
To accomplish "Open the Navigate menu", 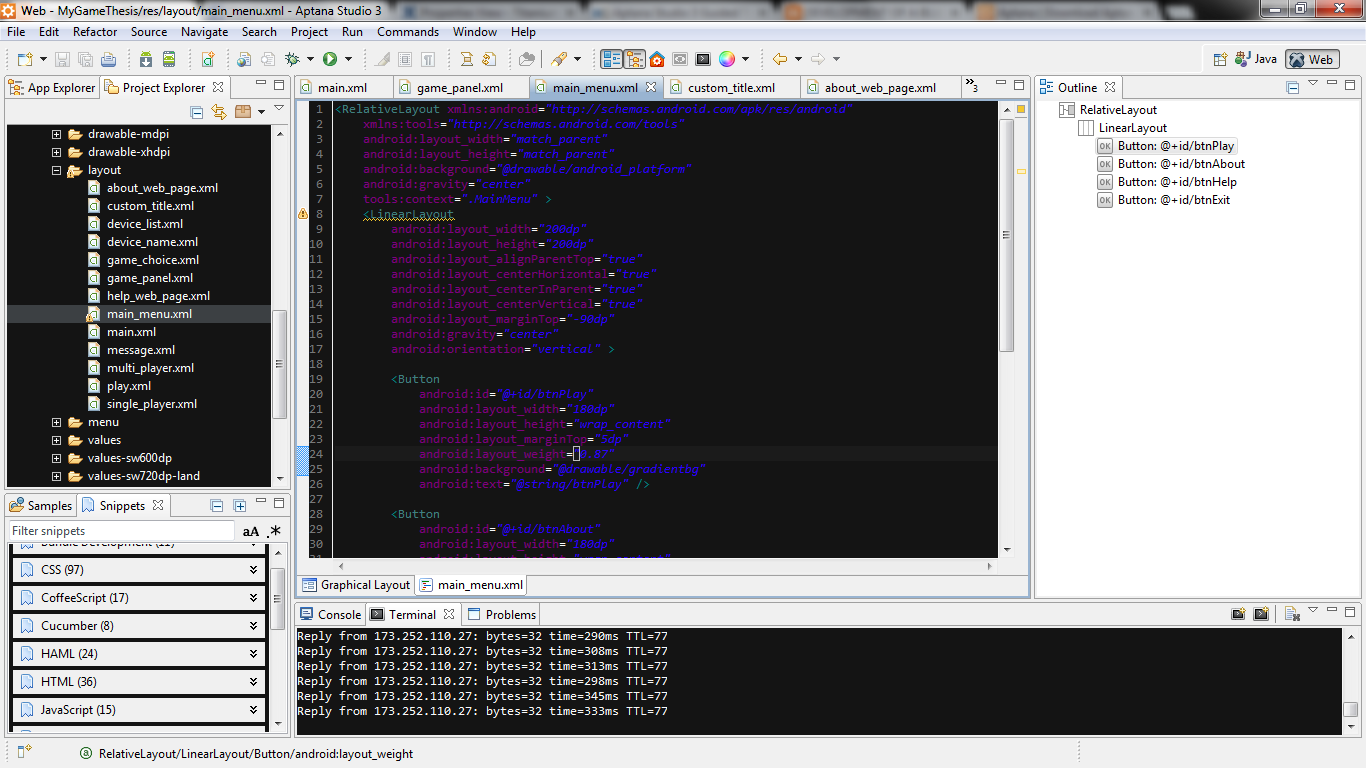I will click(204, 32).
